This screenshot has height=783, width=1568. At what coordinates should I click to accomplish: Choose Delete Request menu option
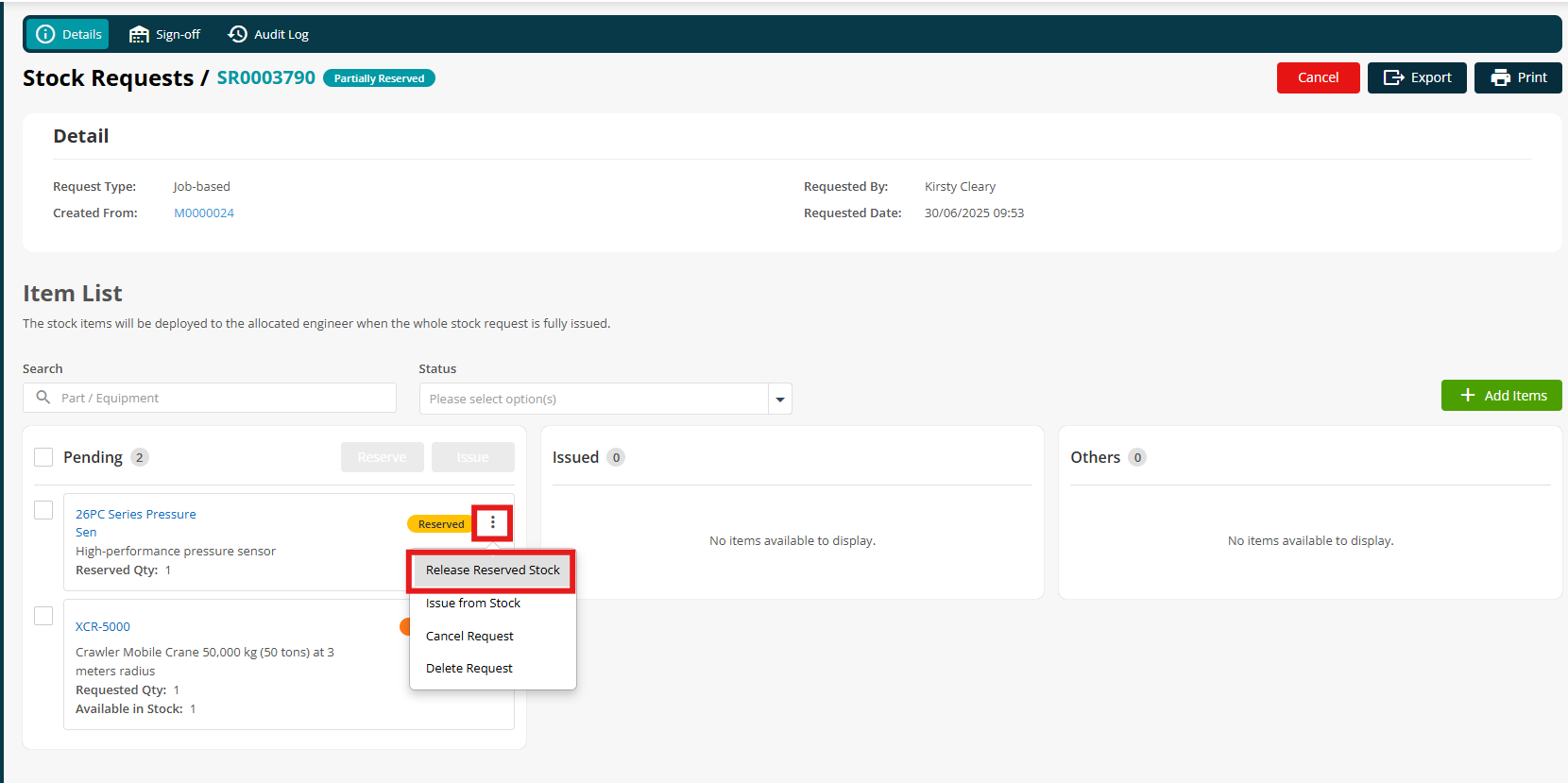point(469,668)
